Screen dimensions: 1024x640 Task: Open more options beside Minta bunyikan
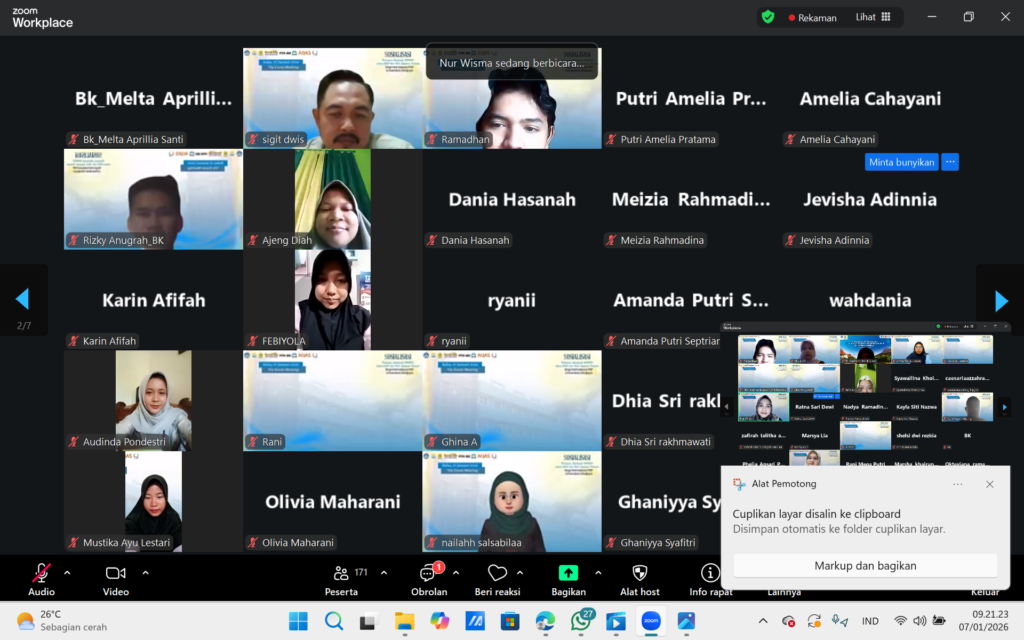click(x=950, y=161)
